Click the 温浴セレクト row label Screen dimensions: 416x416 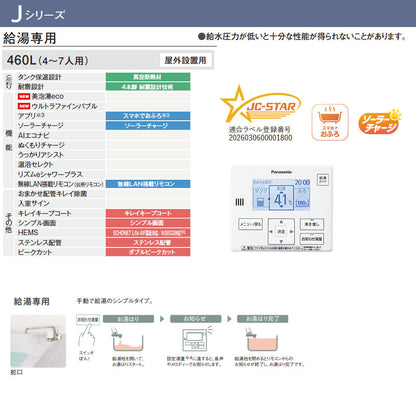[35, 164]
